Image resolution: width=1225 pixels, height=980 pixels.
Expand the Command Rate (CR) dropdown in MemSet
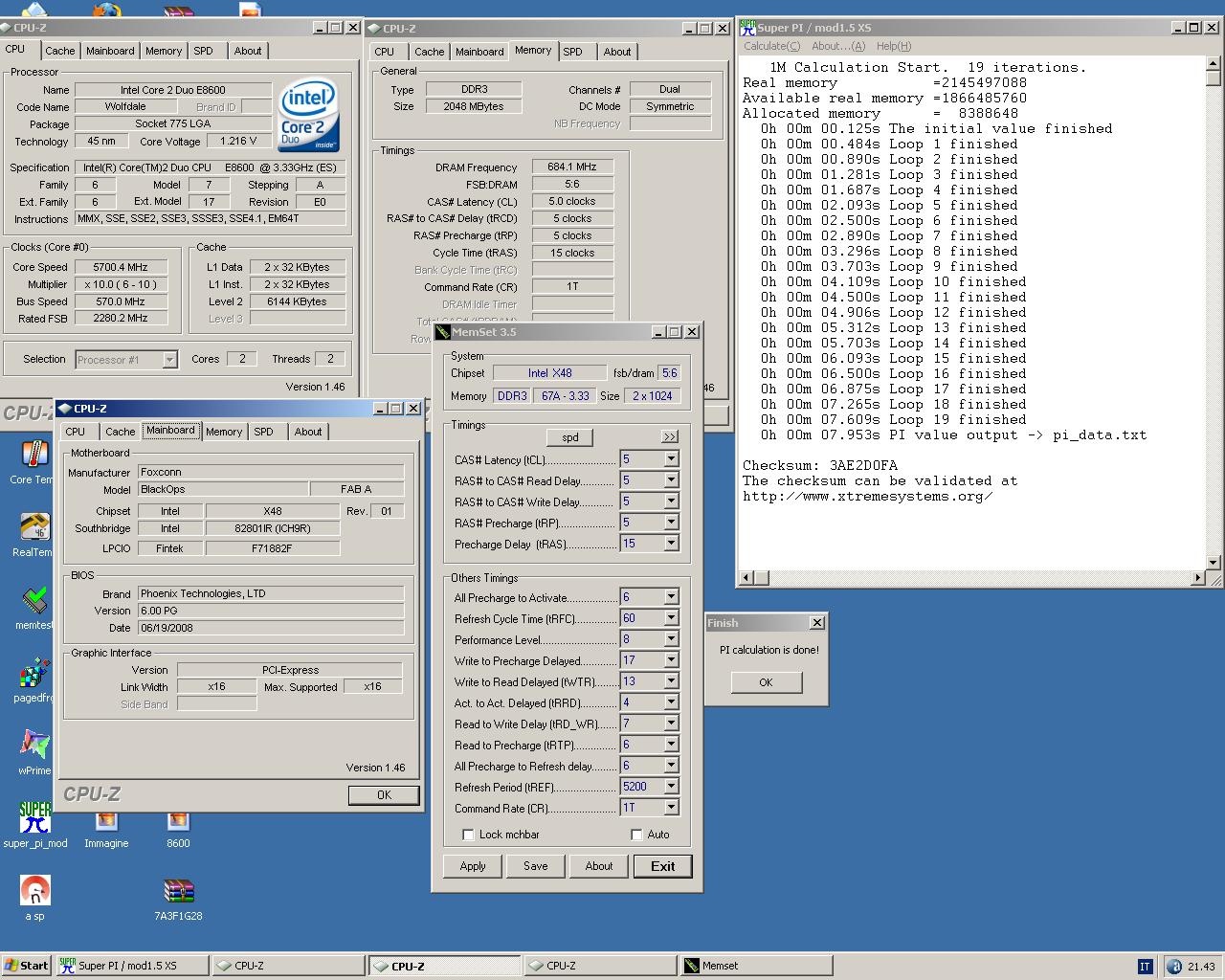click(x=671, y=808)
